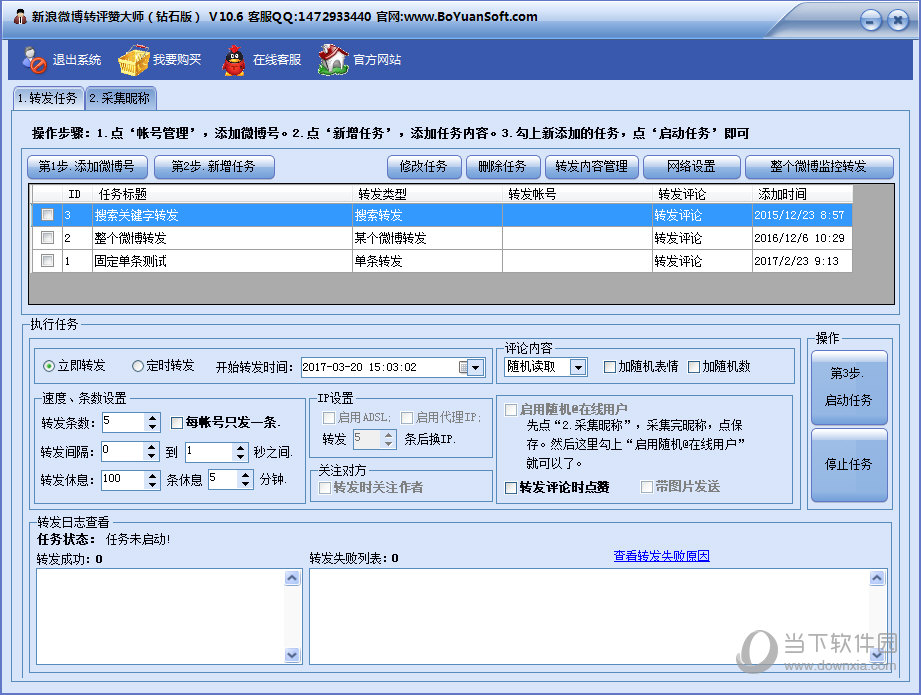Image resolution: width=921 pixels, height=695 pixels.
Task: Click the exit system icon
Action: click(x=34, y=59)
